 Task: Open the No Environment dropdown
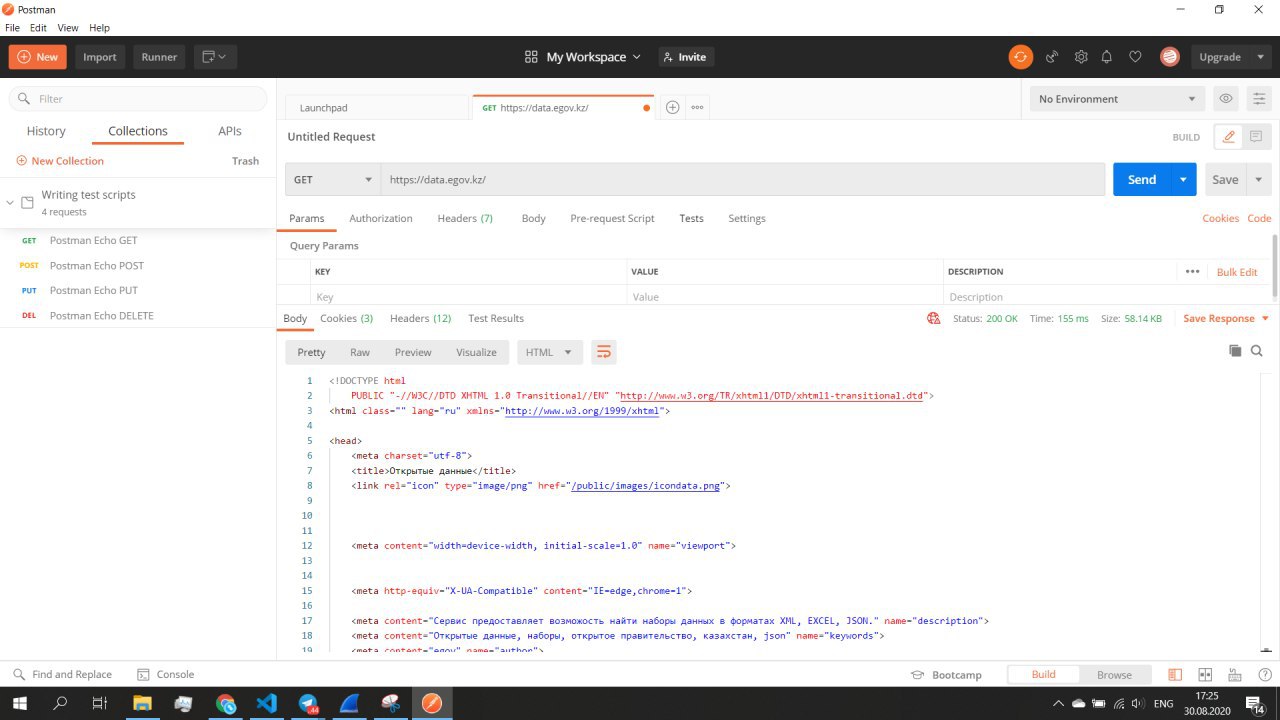(1117, 99)
